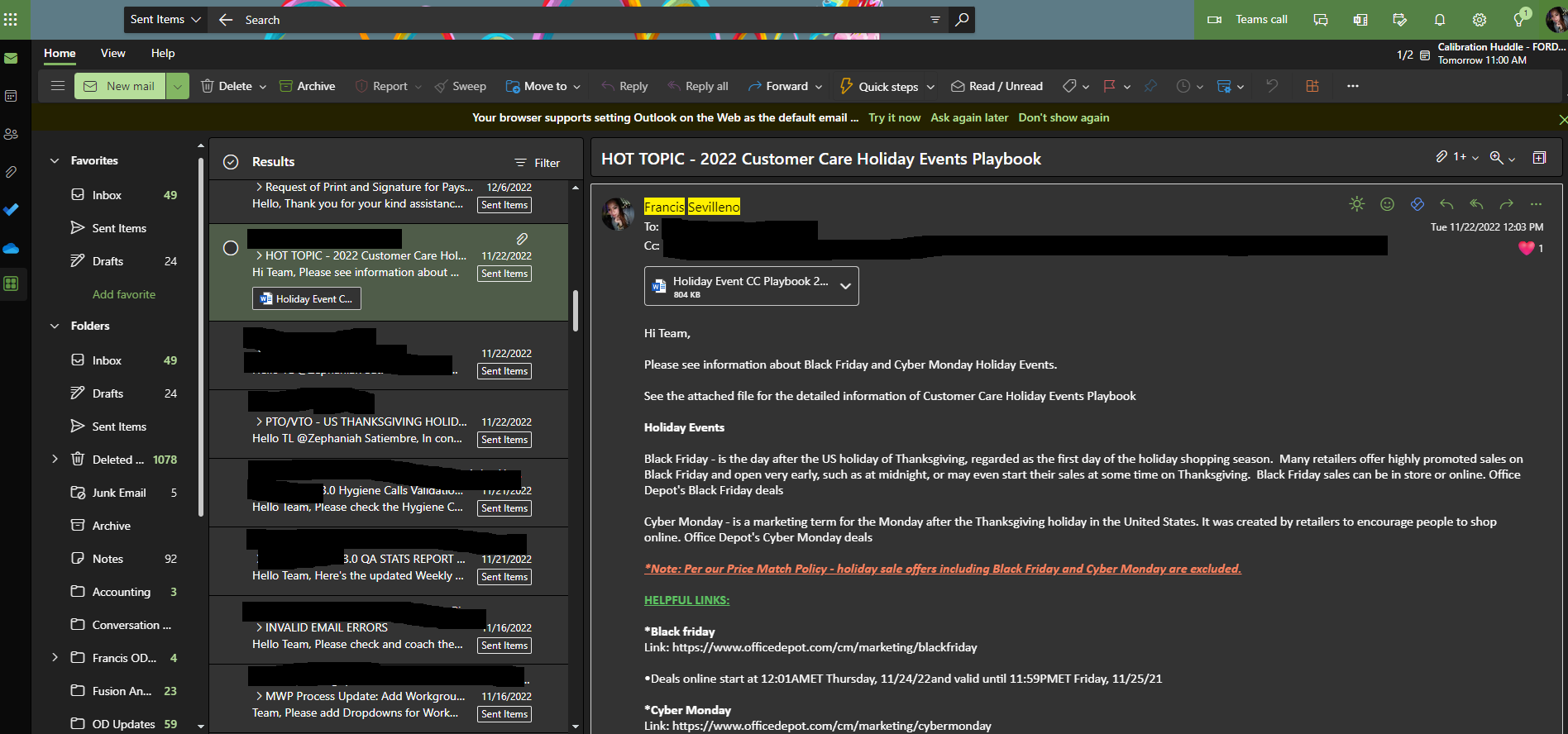Open the Files attachment icon in left rail
1568x734 pixels.
pyautogui.click(x=11, y=172)
